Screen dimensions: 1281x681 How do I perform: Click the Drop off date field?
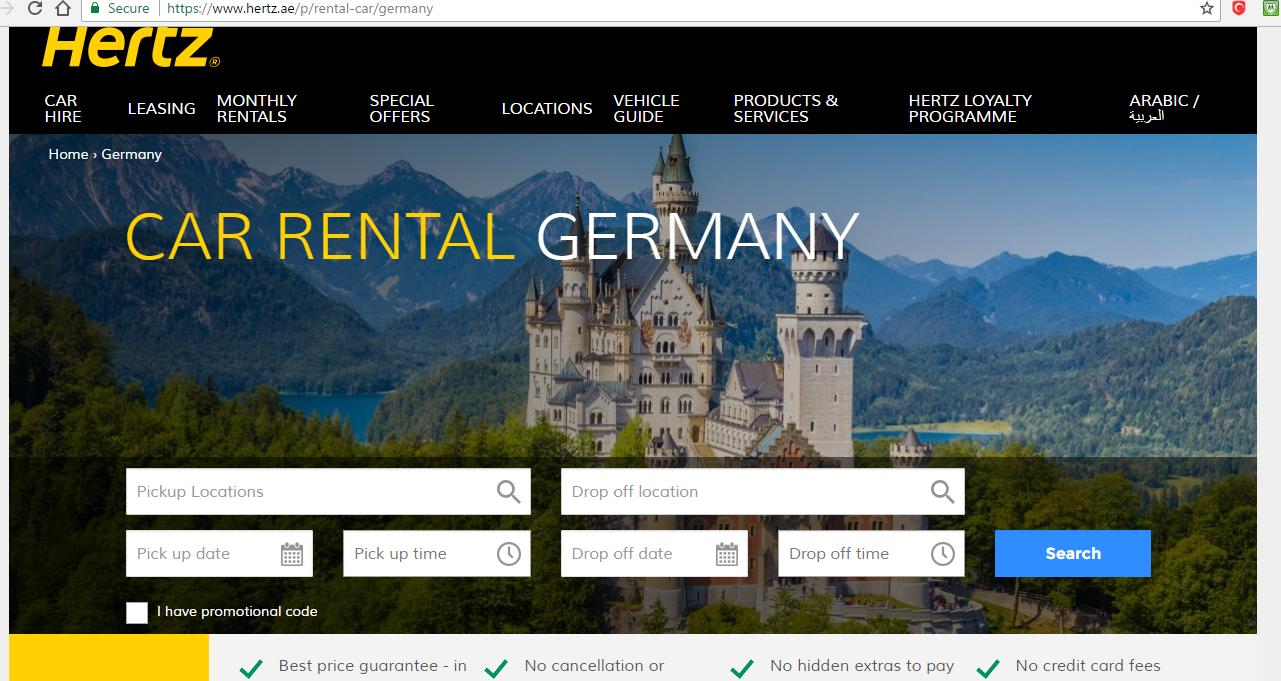tap(654, 553)
